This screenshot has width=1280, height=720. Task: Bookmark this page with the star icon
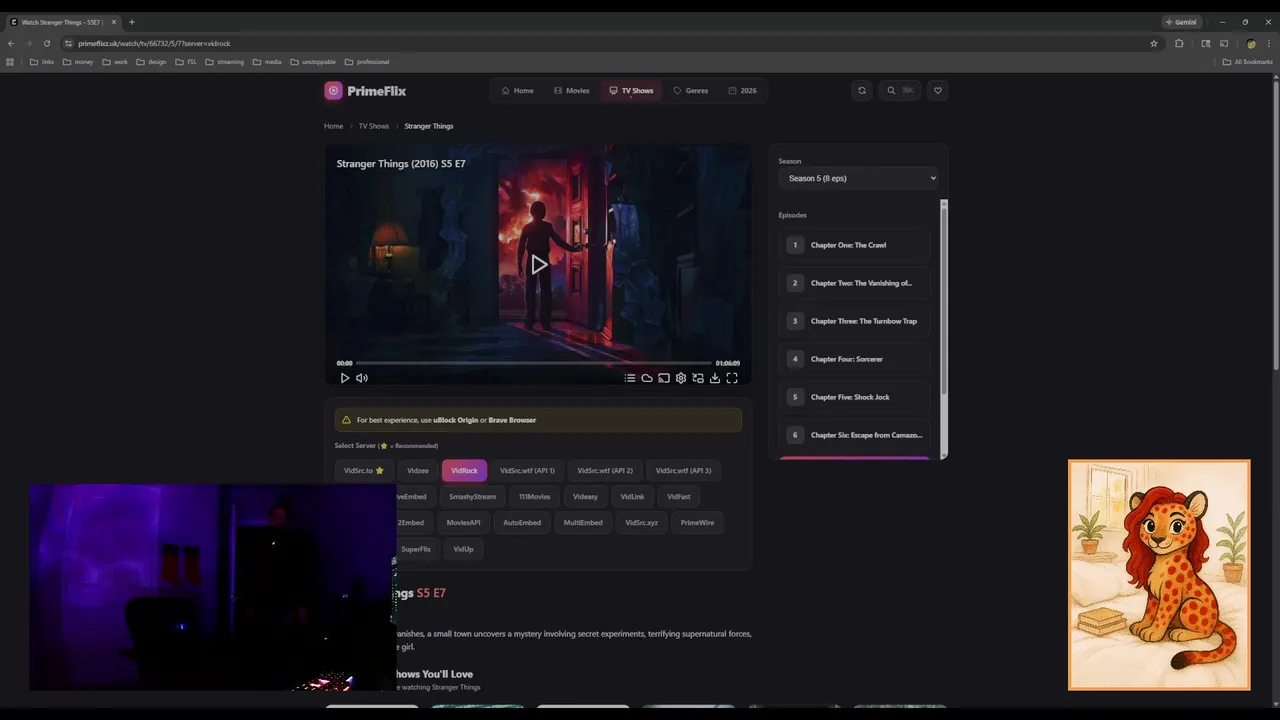[x=1154, y=44]
